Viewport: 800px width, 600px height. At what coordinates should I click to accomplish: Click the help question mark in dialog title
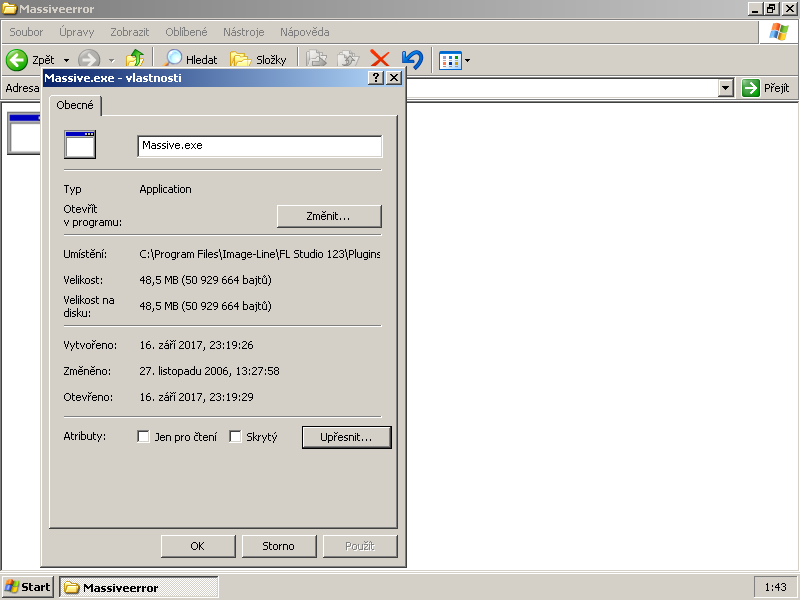[x=376, y=78]
